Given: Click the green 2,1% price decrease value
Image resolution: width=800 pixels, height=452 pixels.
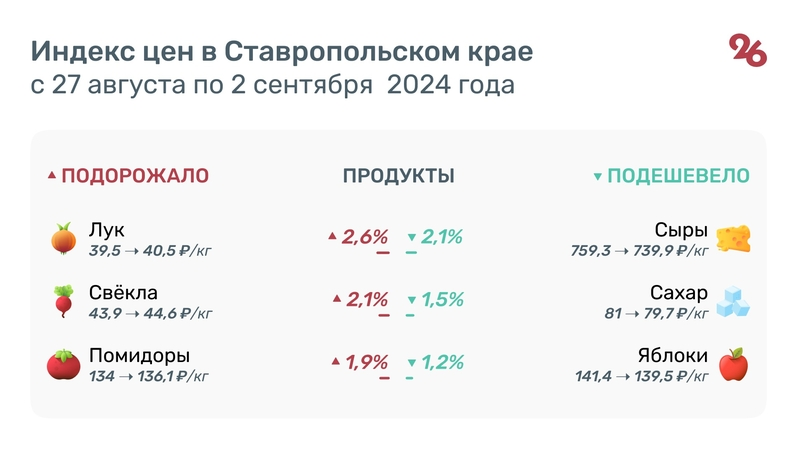Looking at the screenshot, I should (x=441, y=237).
